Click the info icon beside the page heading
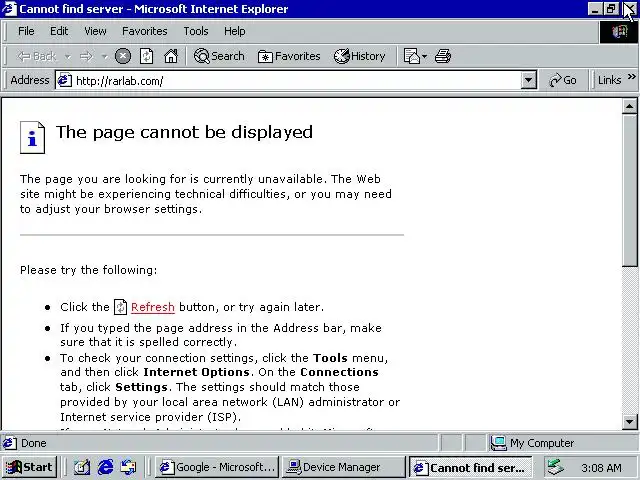 (32, 138)
